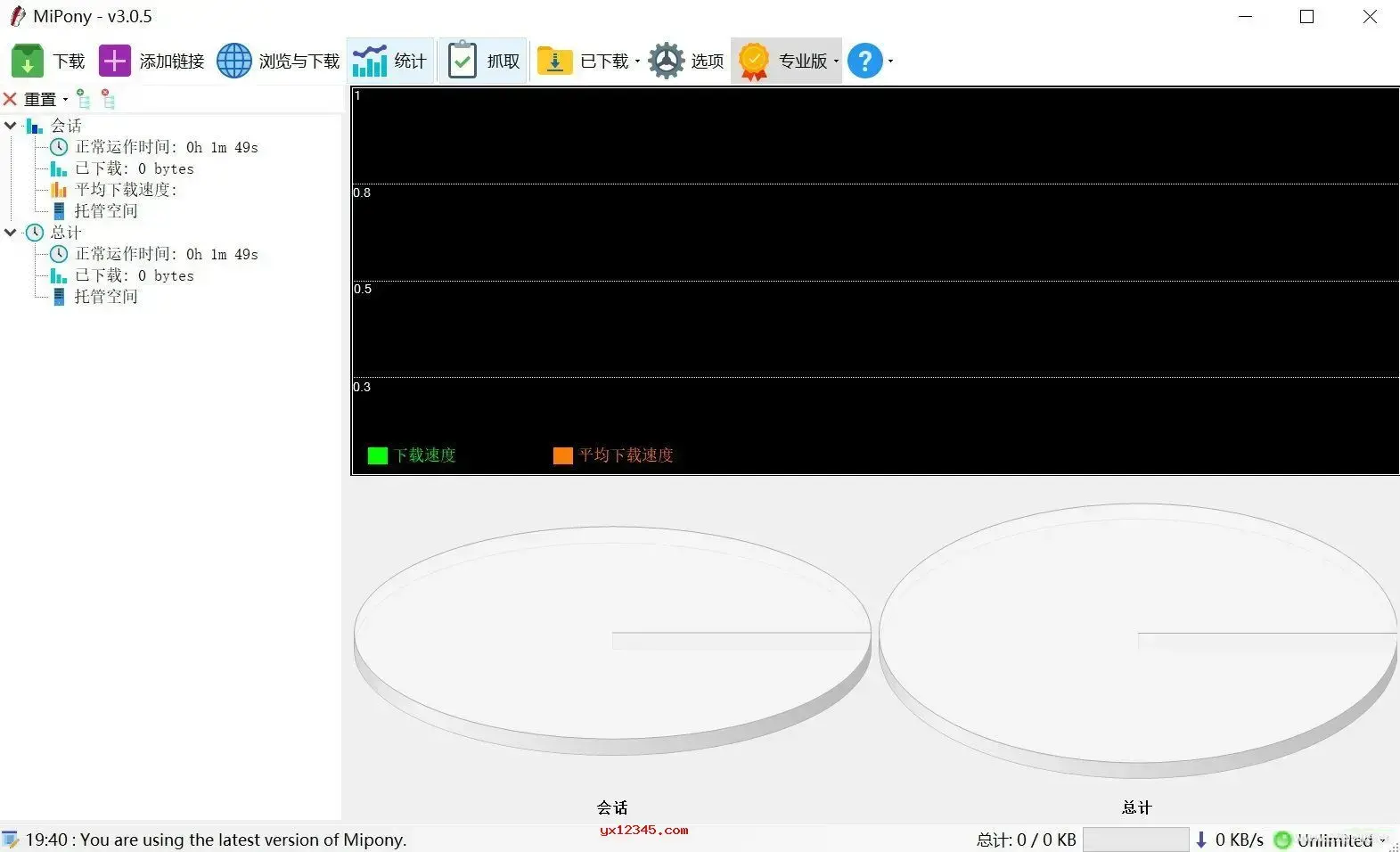Click the green 下载速度 legend swatch
Viewport: 1400px width, 852px height.
click(x=378, y=455)
